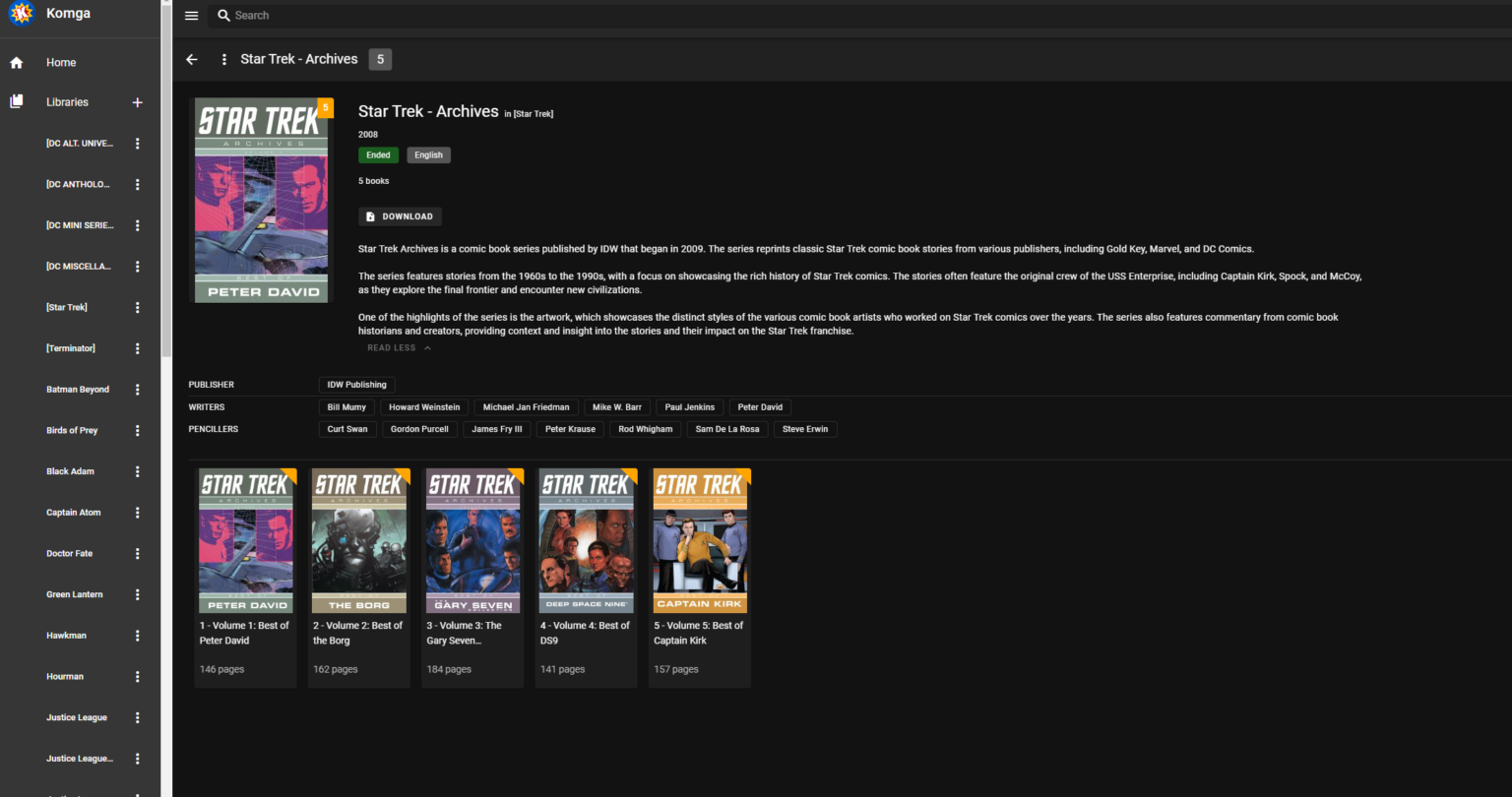The image size is (1512, 797).
Task: Follow the [Star Trek] library link
Action: [533, 114]
